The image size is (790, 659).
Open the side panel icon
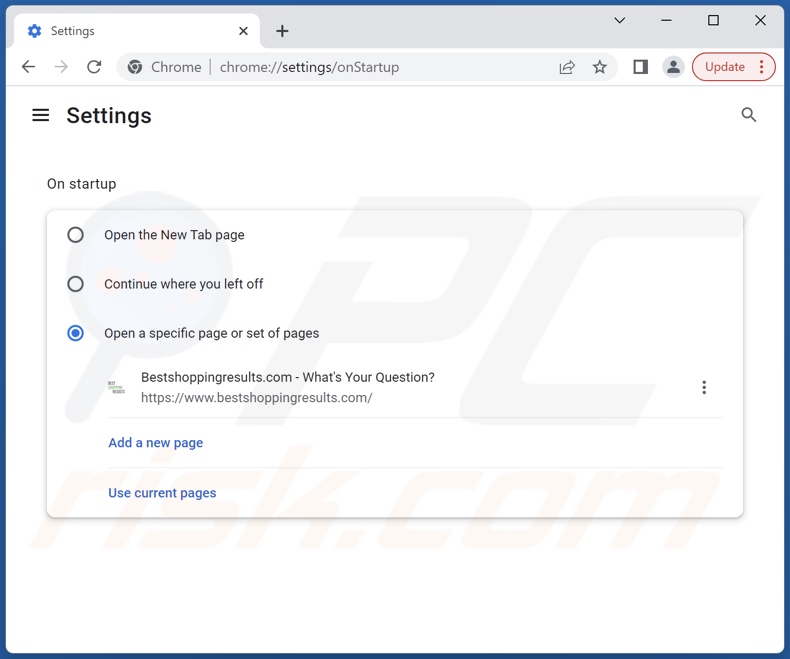[640, 67]
